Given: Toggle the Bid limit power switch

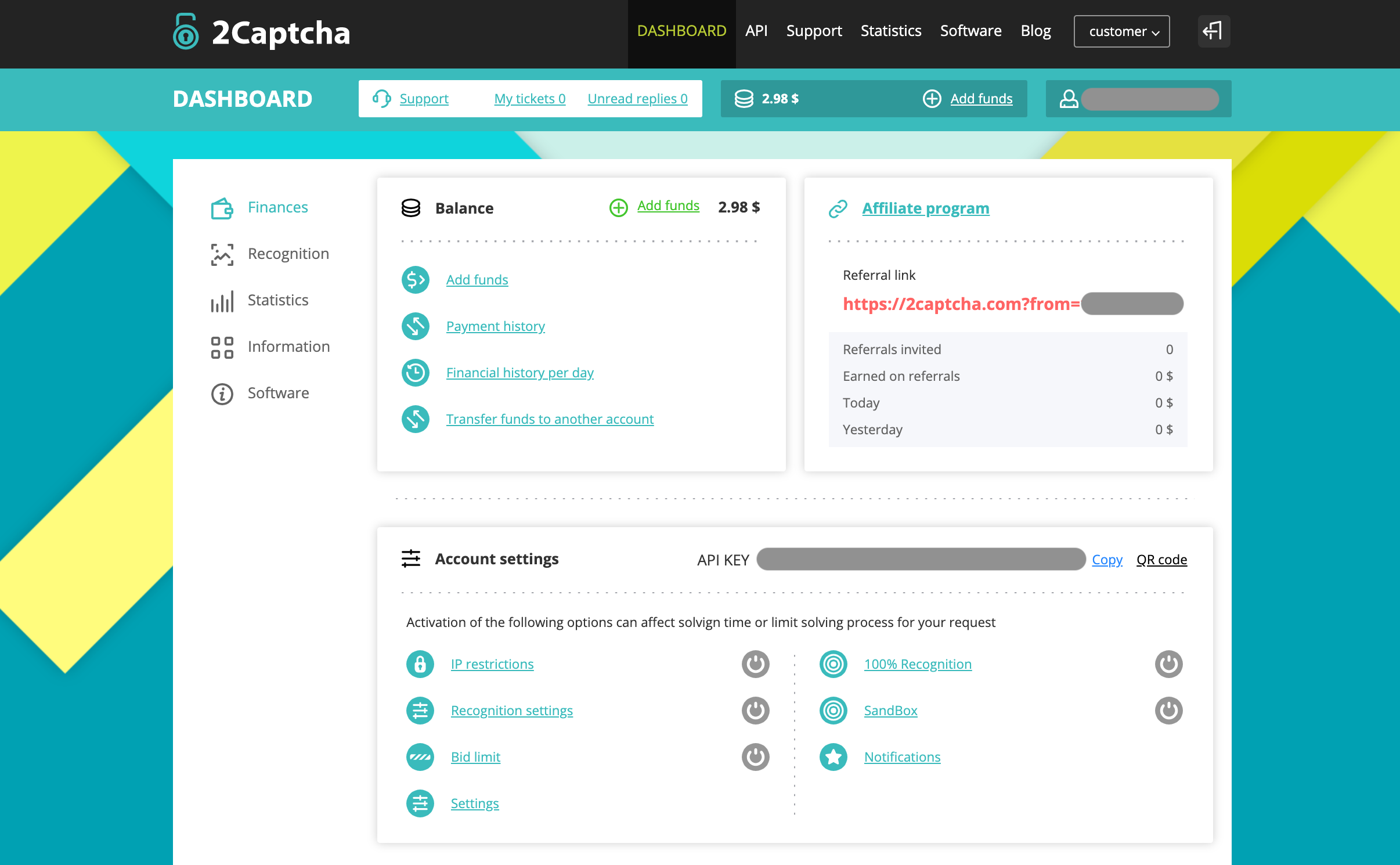Looking at the screenshot, I should (x=755, y=757).
